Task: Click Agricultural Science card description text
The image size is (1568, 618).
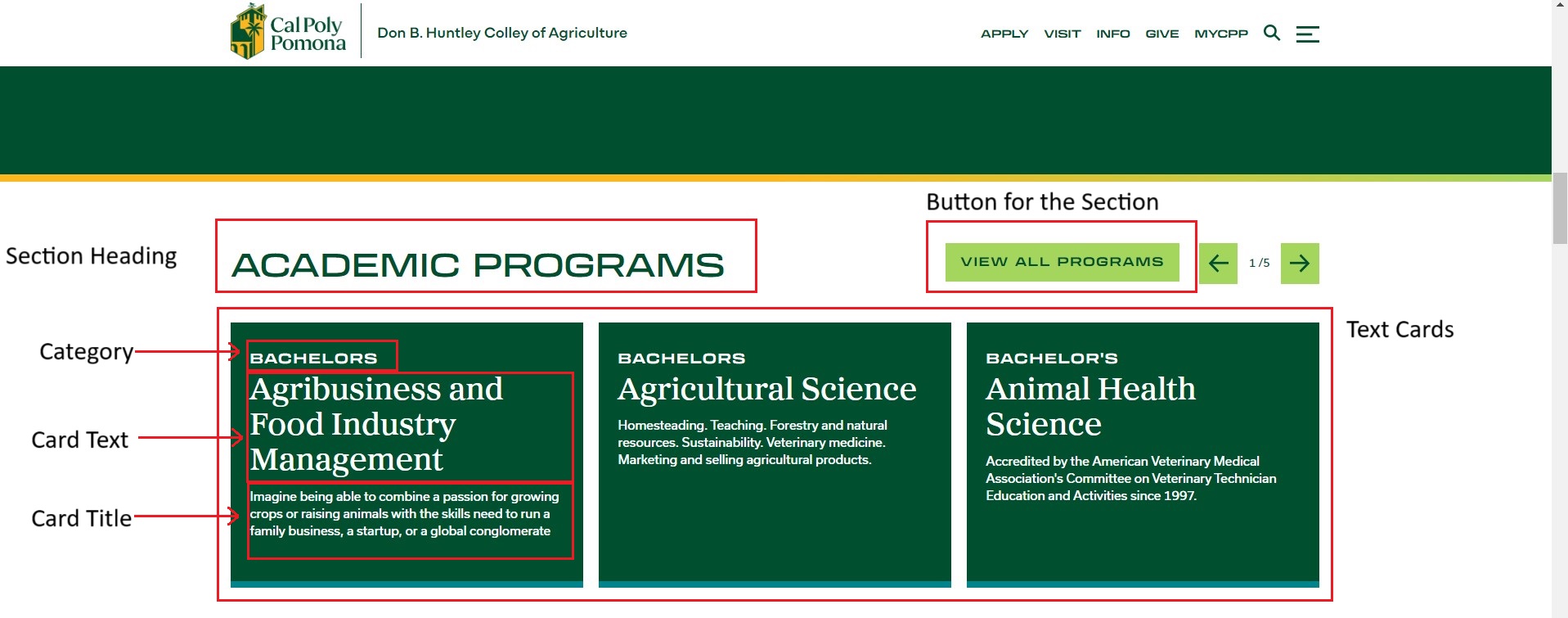Action: point(753,443)
